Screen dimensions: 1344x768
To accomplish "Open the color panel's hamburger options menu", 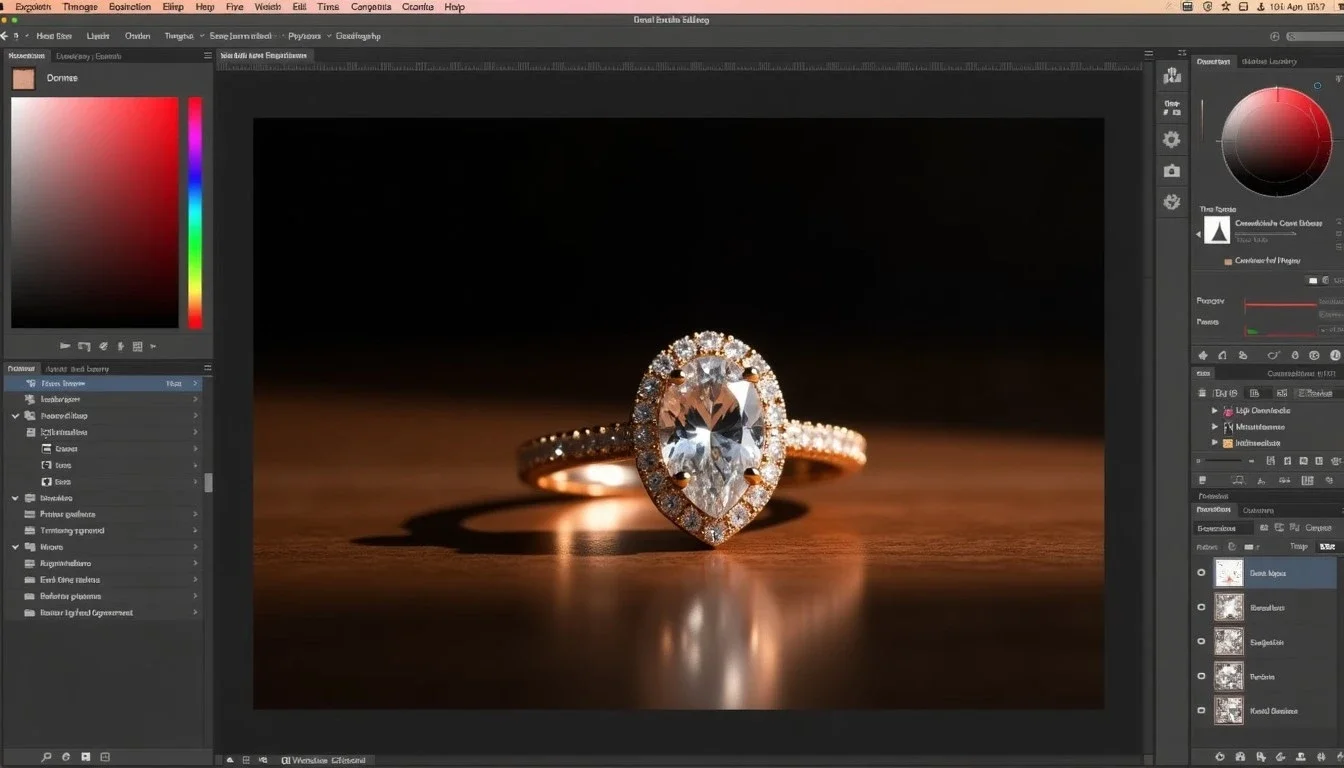I will 207,56.
